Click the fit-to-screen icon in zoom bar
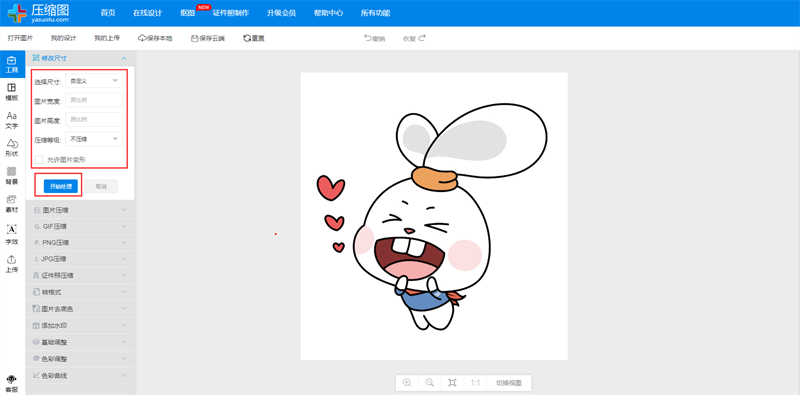Viewport: 800px width, 395px height. pos(452,383)
